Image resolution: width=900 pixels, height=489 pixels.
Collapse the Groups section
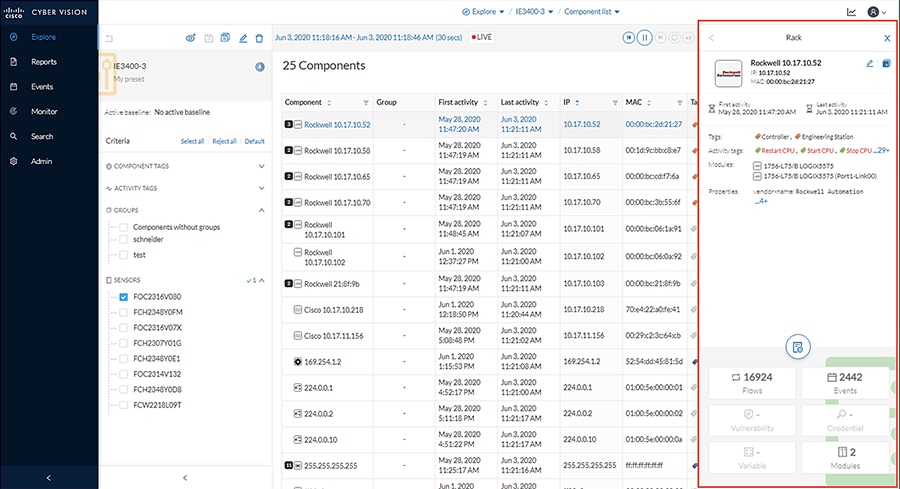[262, 211]
